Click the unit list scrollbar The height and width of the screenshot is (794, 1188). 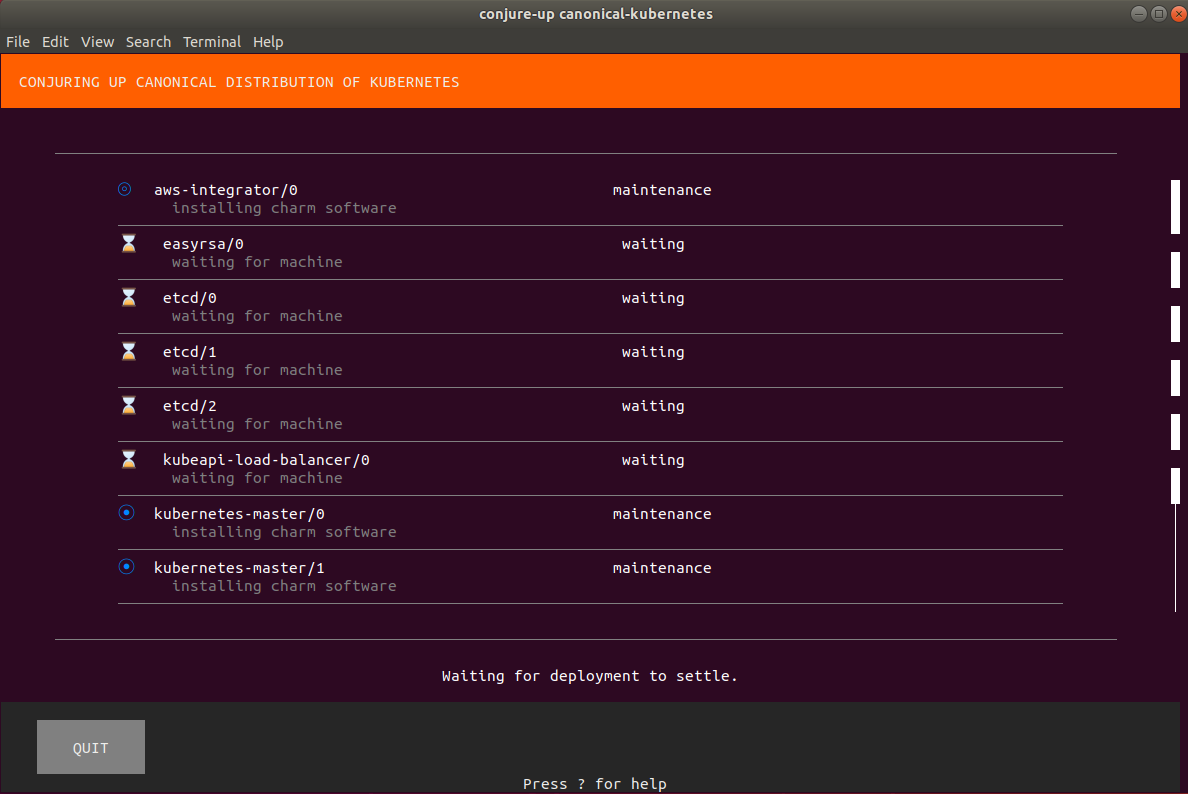click(1175, 395)
